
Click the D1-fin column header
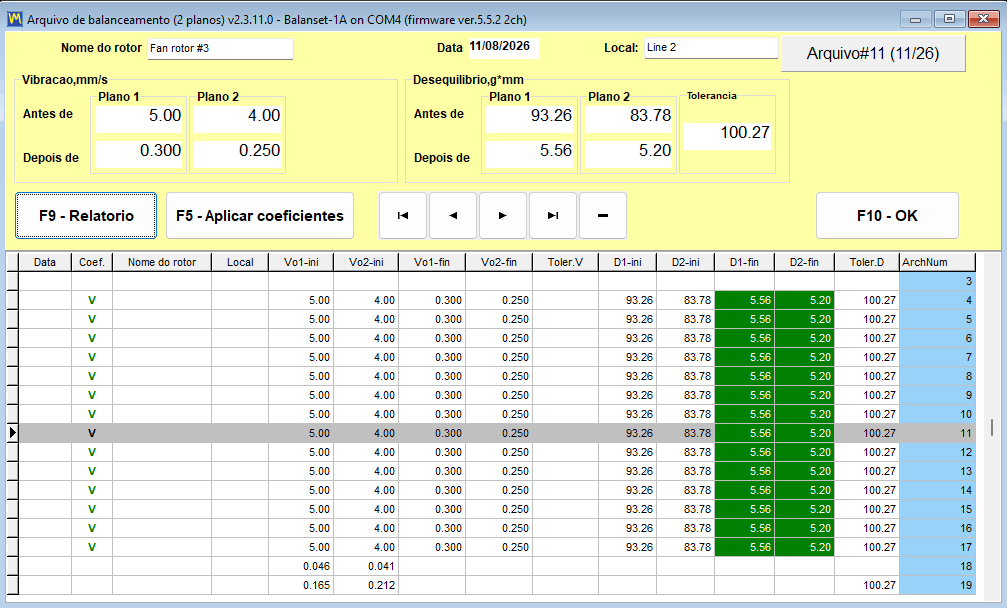point(744,262)
